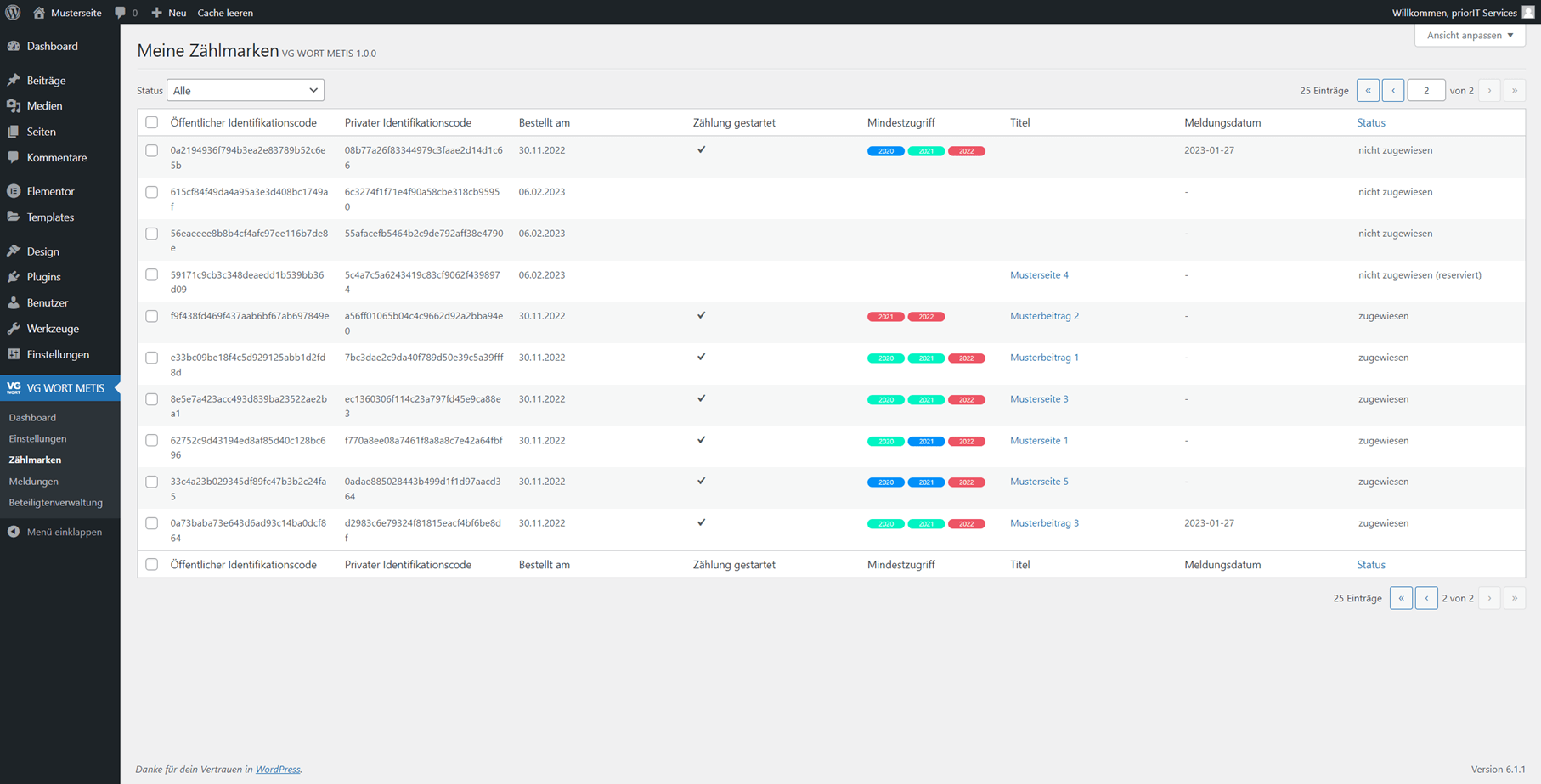Go to previous page using top single arrow

1393,90
